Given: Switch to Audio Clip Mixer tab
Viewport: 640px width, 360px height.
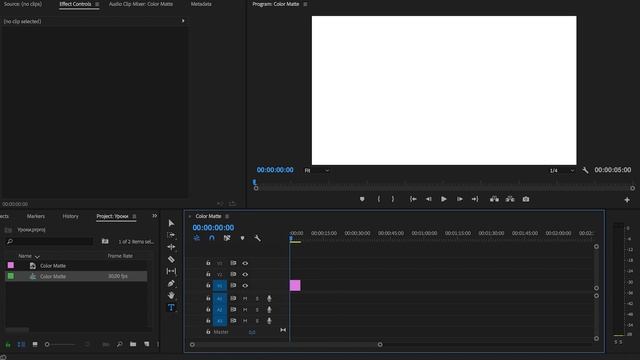Looking at the screenshot, I should 141,4.
